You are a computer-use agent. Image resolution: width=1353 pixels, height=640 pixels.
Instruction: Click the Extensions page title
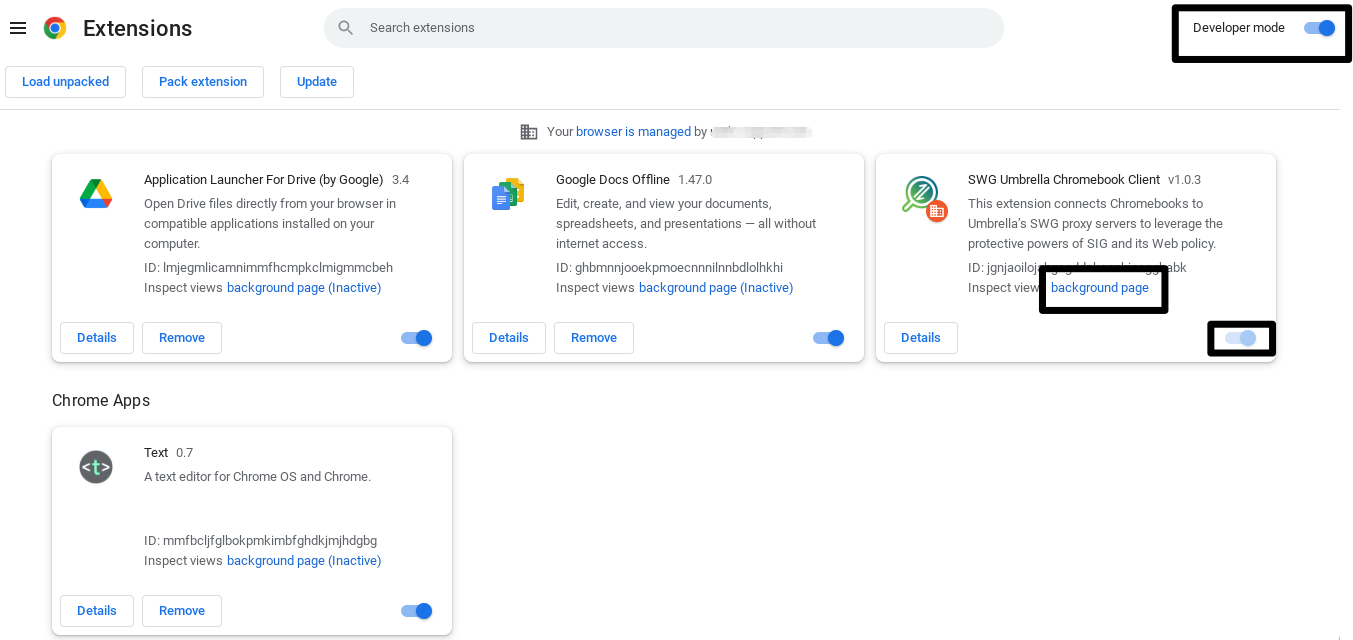point(138,28)
